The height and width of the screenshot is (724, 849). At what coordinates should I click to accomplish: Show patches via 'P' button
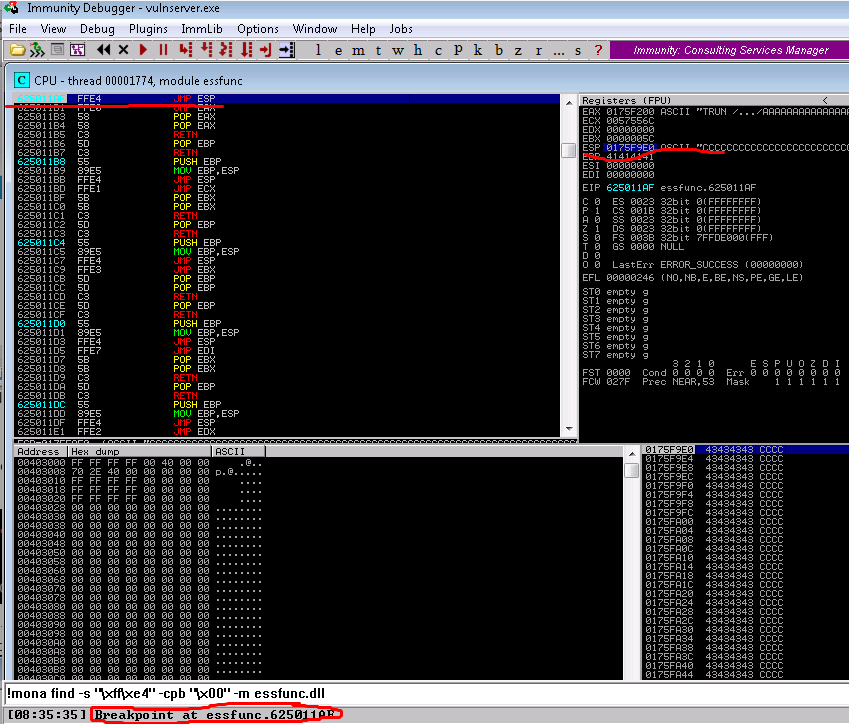point(458,50)
